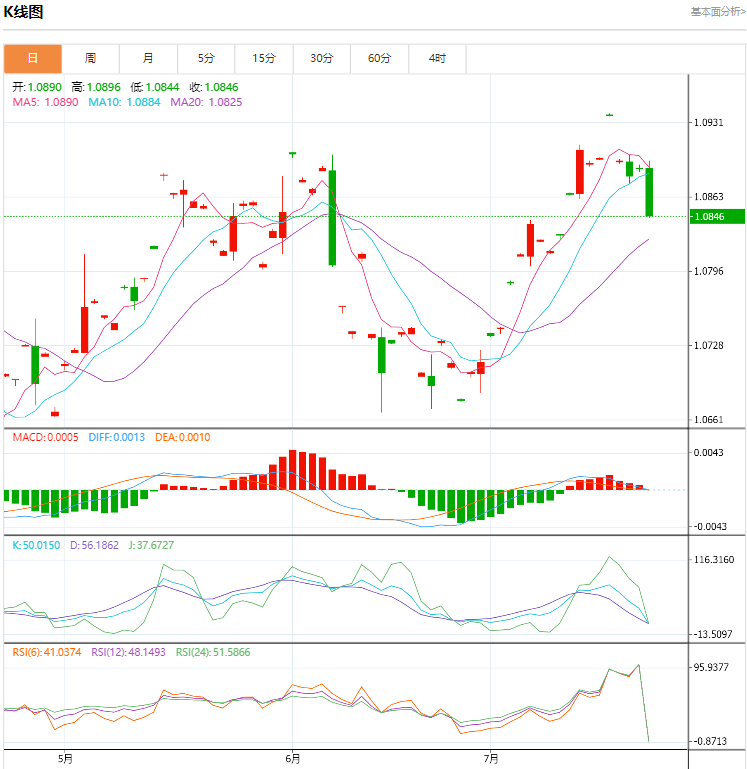Click the J:37.6727 KDJ label
This screenshot has width=747, height=769.
pyautogui.click(x=151, y=545)
